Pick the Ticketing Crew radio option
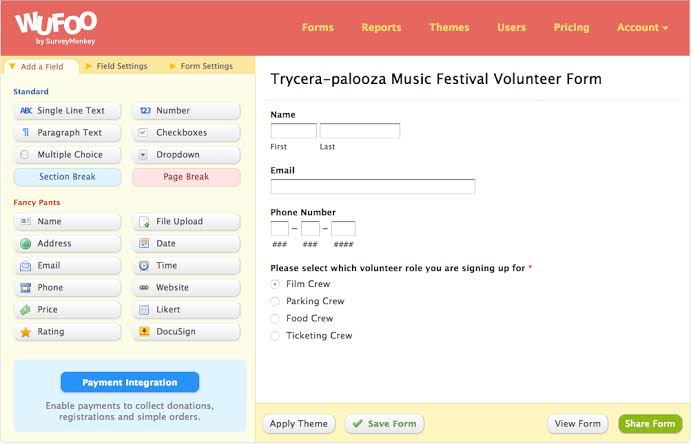Screen dimensions: 691x444 (276, 336)
